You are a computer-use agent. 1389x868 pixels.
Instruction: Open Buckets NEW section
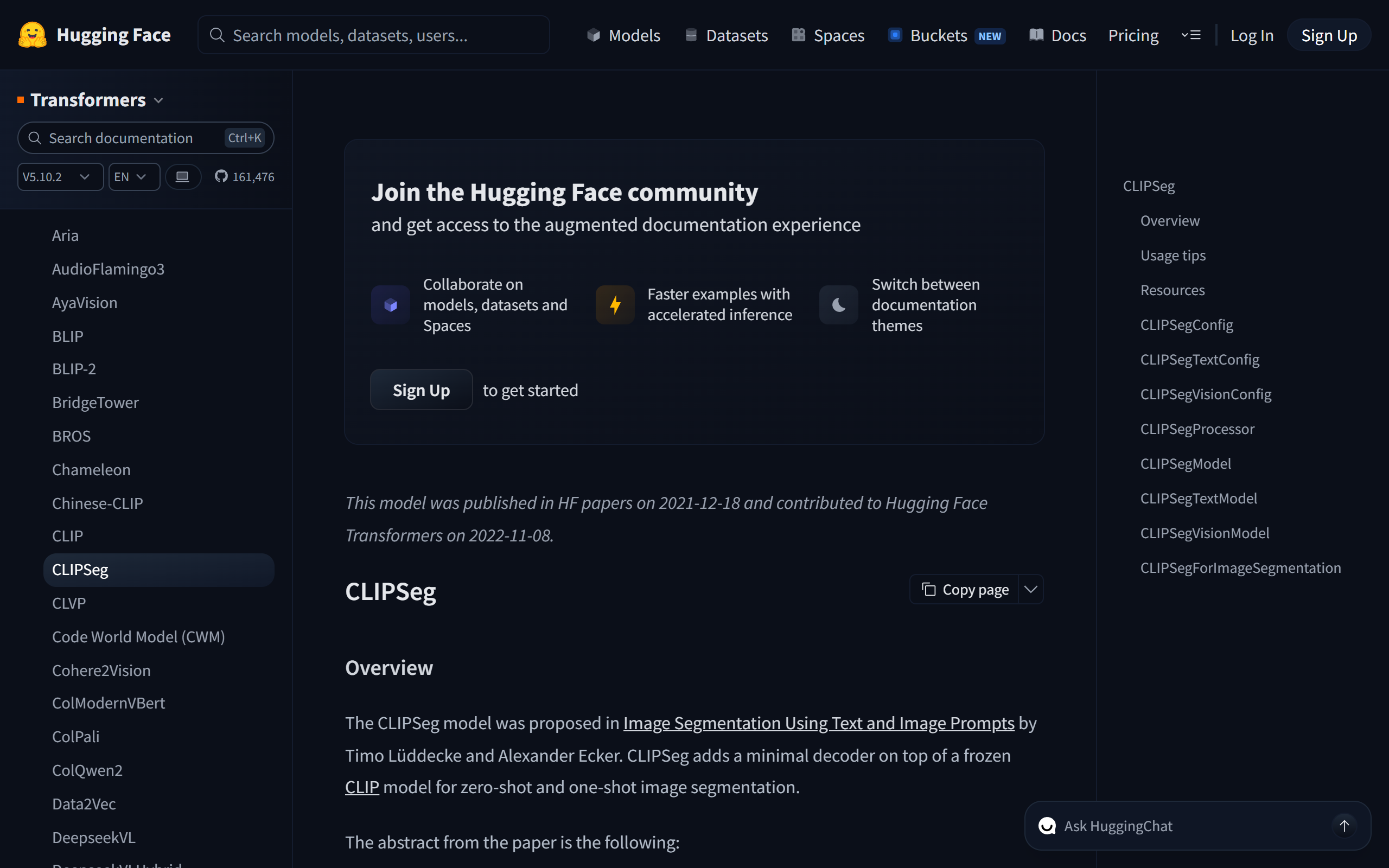tap(946, 36)
